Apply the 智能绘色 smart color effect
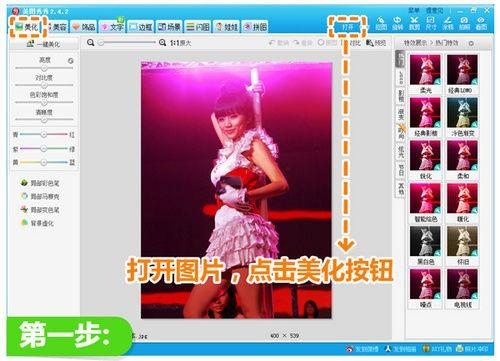This screenshot has height=361, width=500. tap(425, 198)
